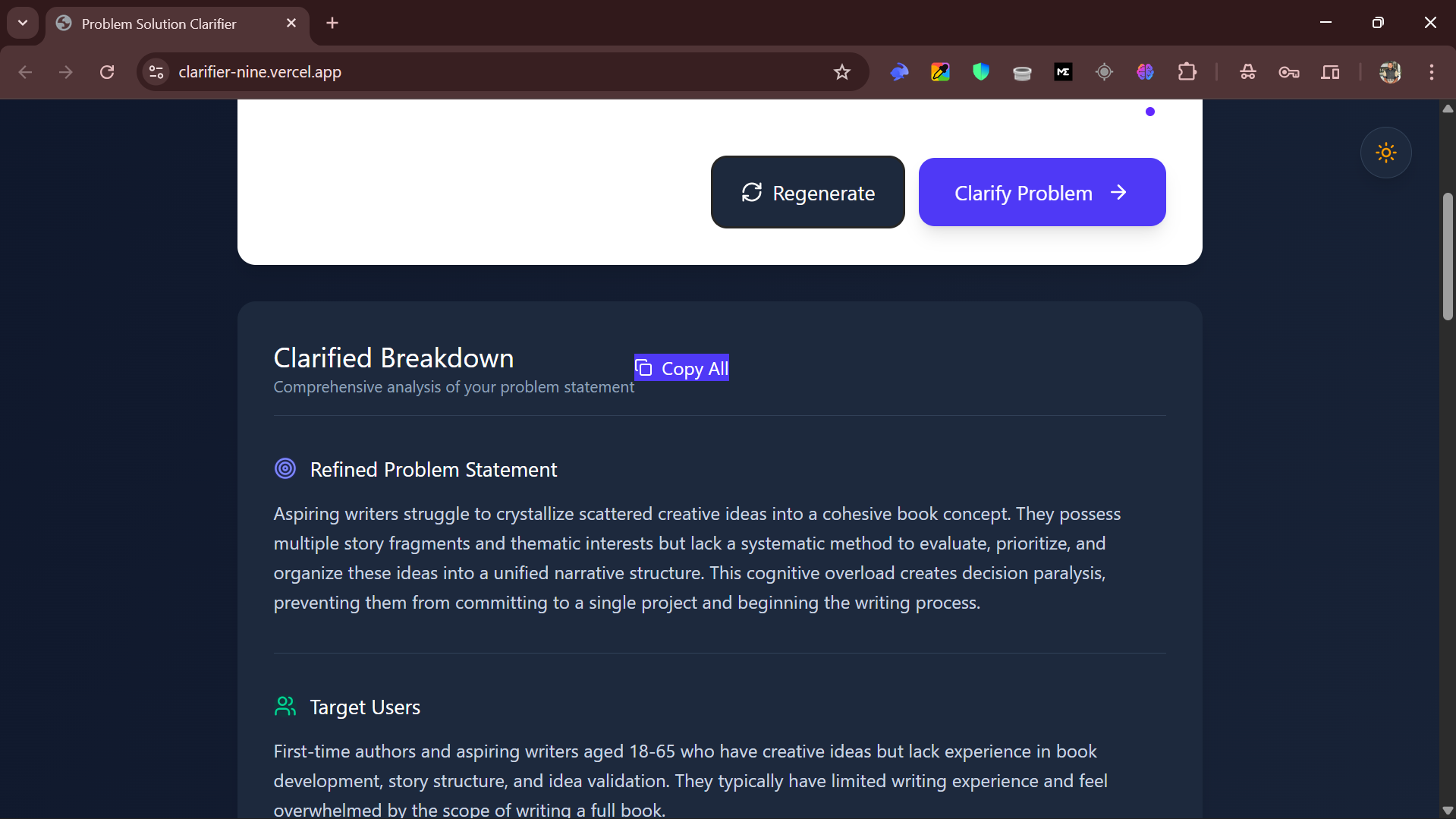Open the incognito-style spy icon in toolbar

coord(1248,72)
